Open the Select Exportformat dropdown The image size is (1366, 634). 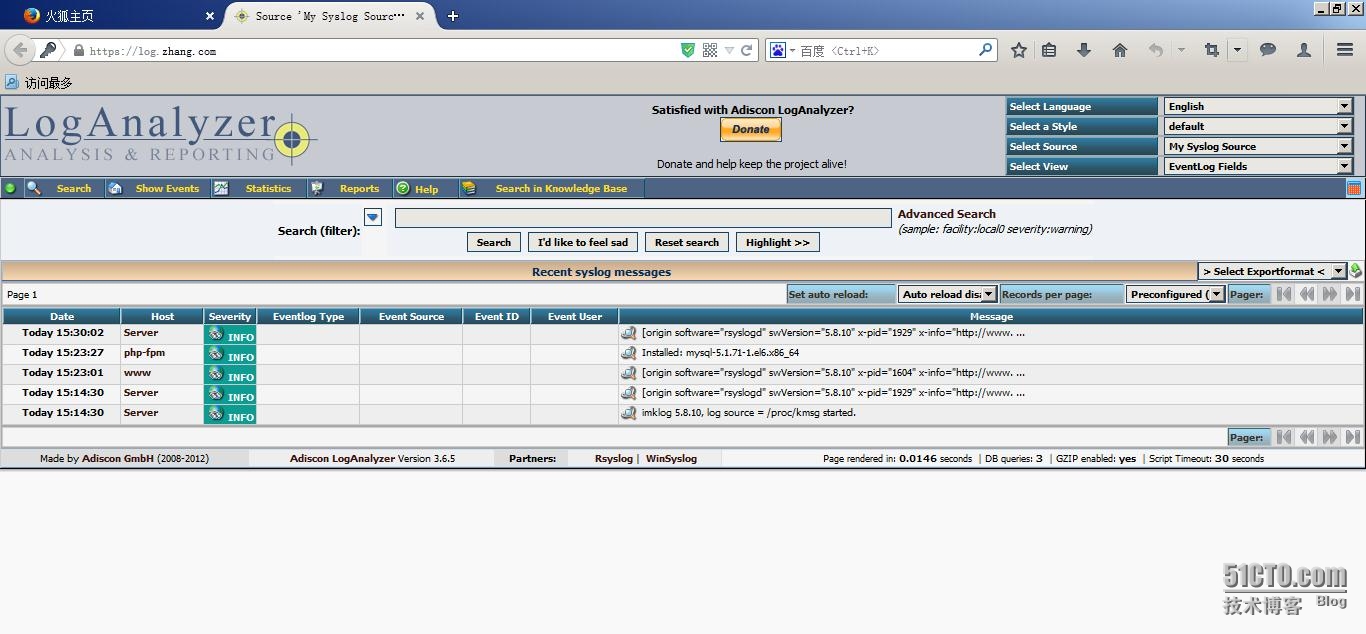click(1272, 271)
